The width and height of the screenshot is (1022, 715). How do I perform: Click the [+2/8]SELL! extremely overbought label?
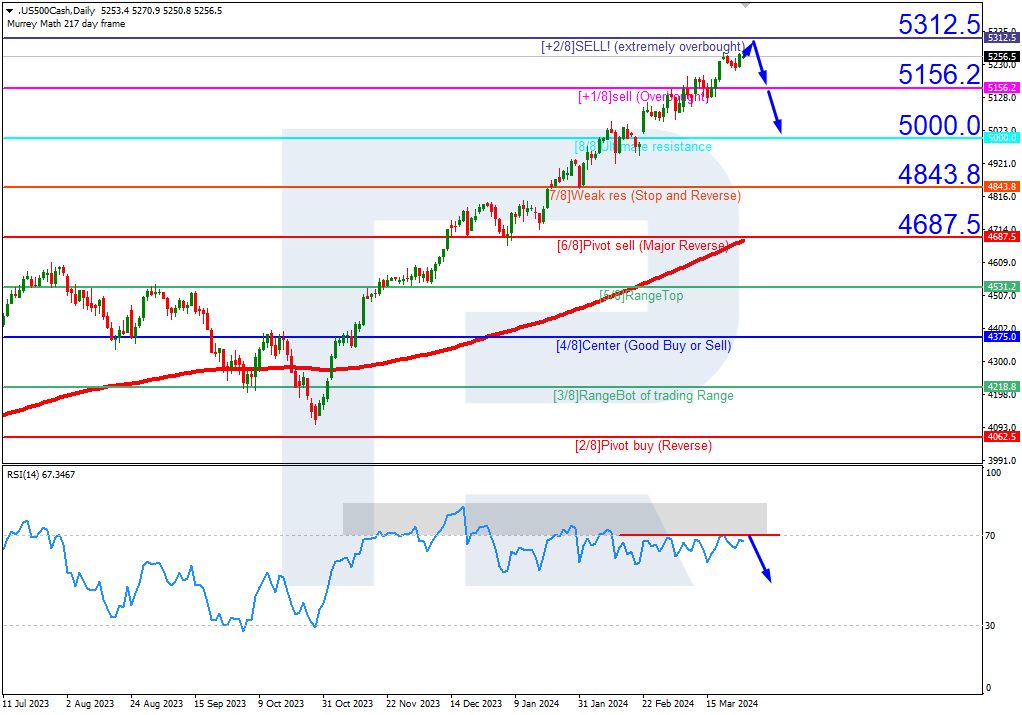coord(642,47)
